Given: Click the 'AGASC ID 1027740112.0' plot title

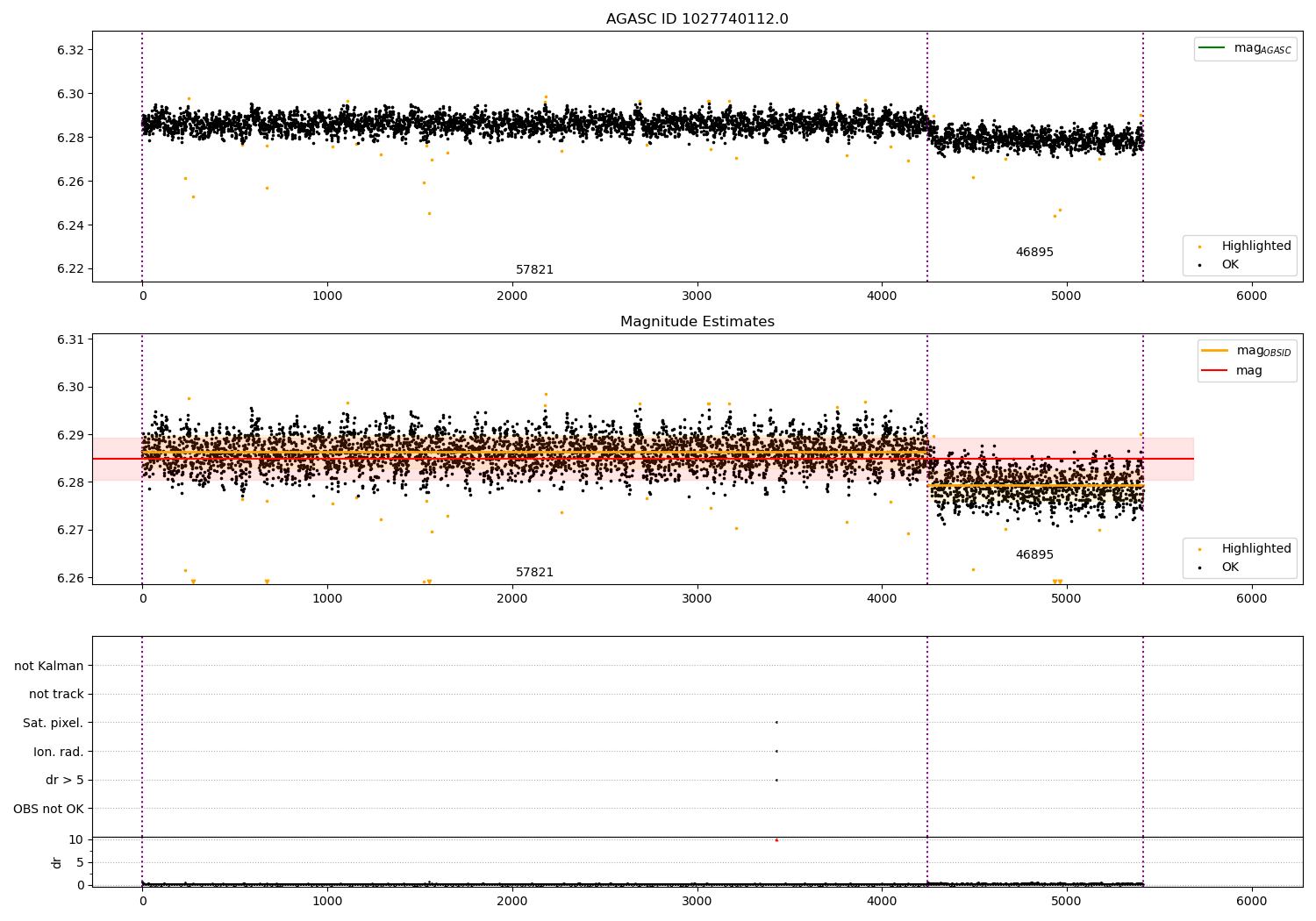Looking at the screenshot, I should (697, 19).
